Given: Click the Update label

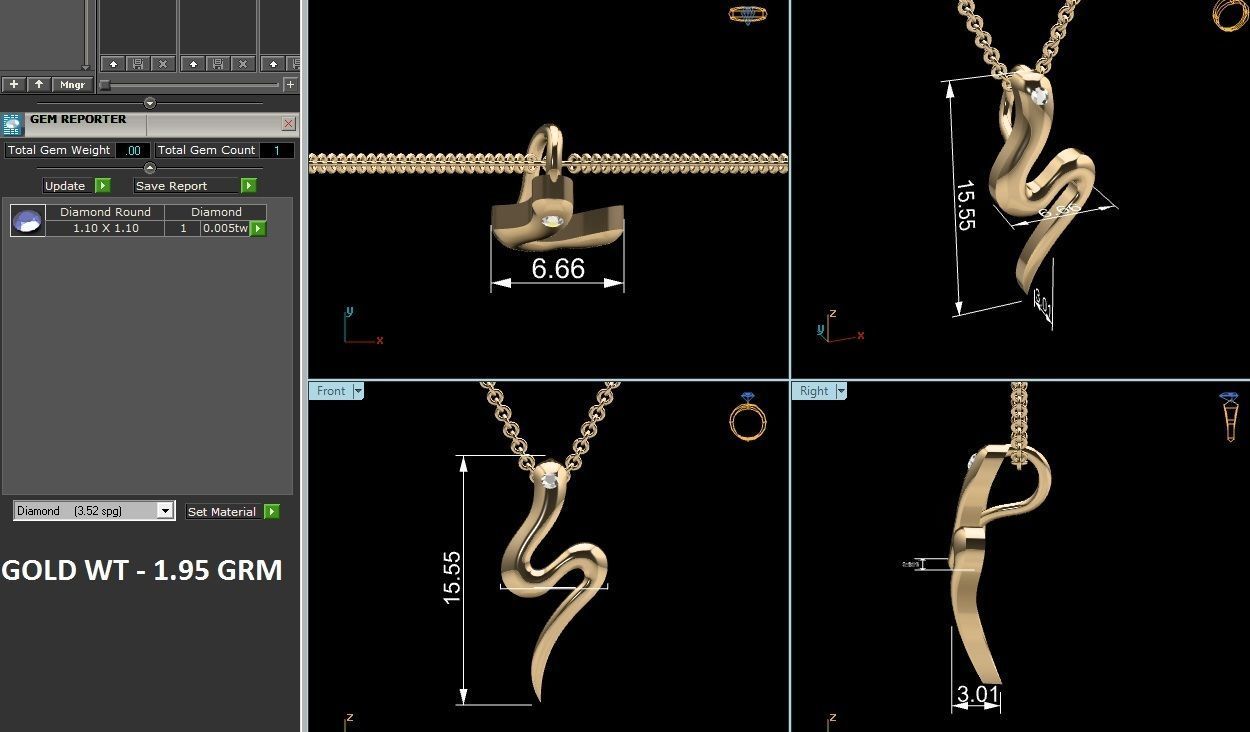Looking at the screenshot, I should click(65, 186).
